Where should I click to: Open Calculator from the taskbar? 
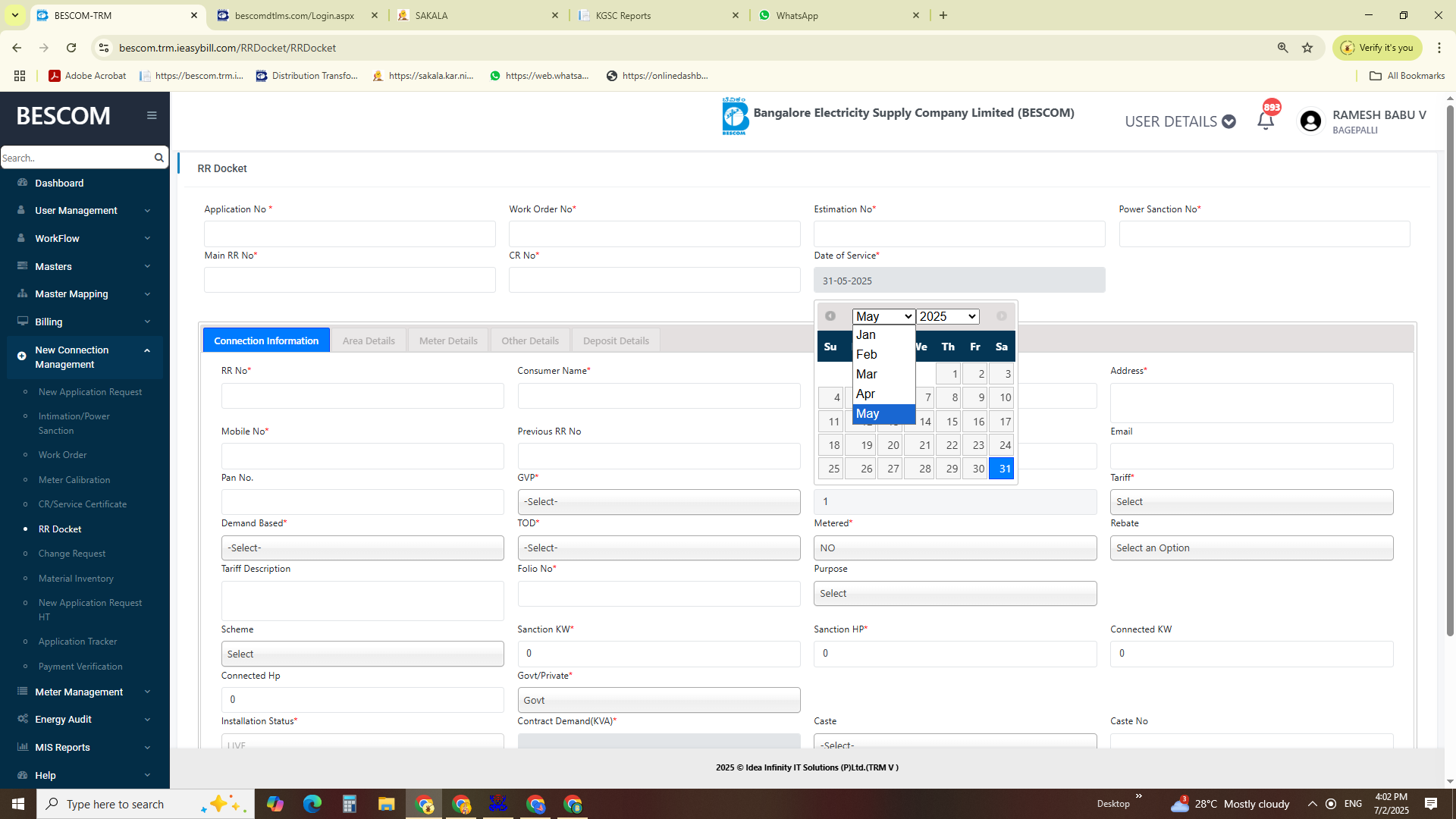pyautogui.click(x=349, y=804)
